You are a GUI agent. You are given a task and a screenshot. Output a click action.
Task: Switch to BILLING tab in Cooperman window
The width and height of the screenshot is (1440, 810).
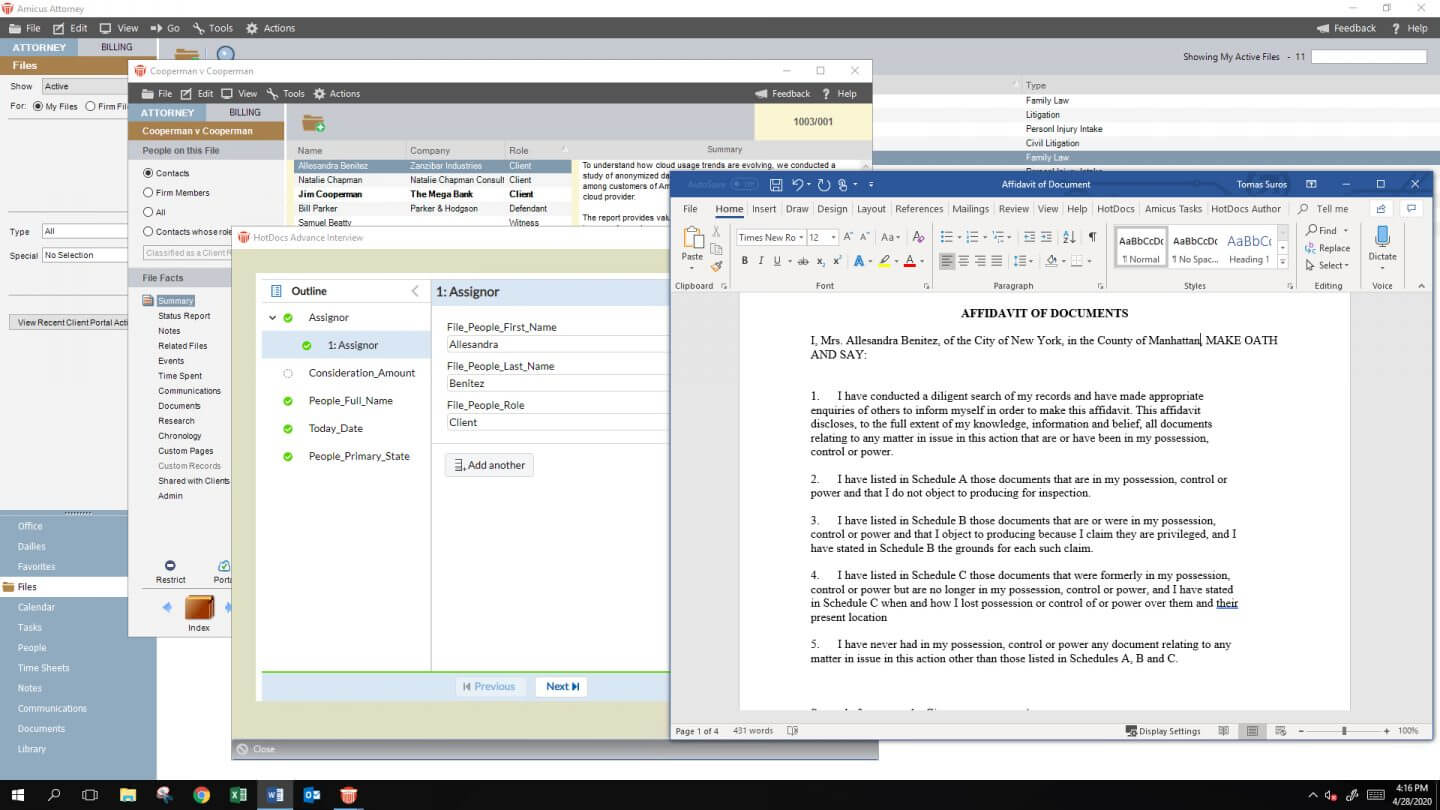[x=244, y=113]
